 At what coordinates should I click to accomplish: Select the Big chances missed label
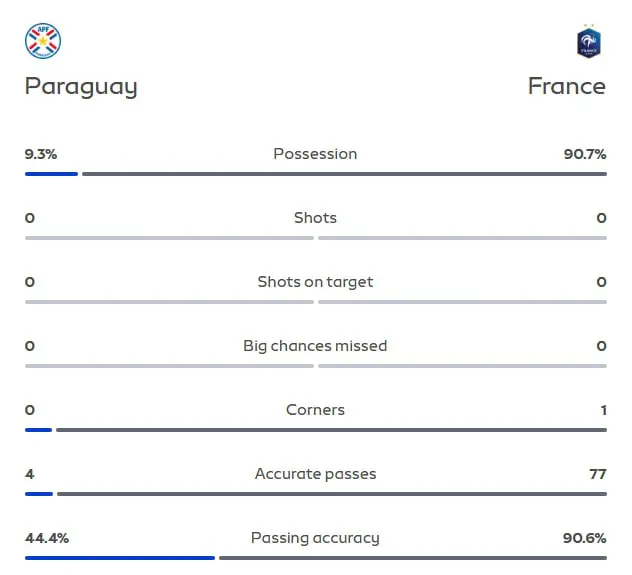point(315,346)
